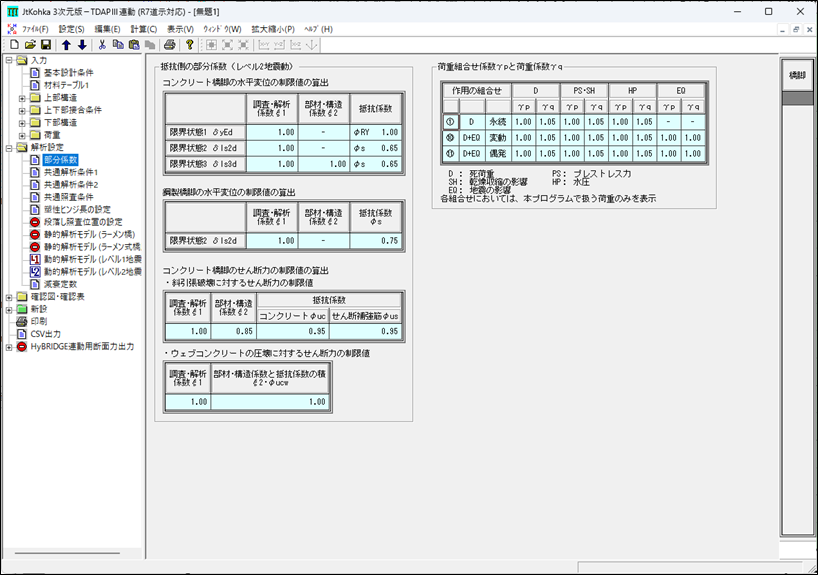Viewport: 818px width, 575px height.
Task: Click the printer icon in toolbar
Action: pos(169,45)
